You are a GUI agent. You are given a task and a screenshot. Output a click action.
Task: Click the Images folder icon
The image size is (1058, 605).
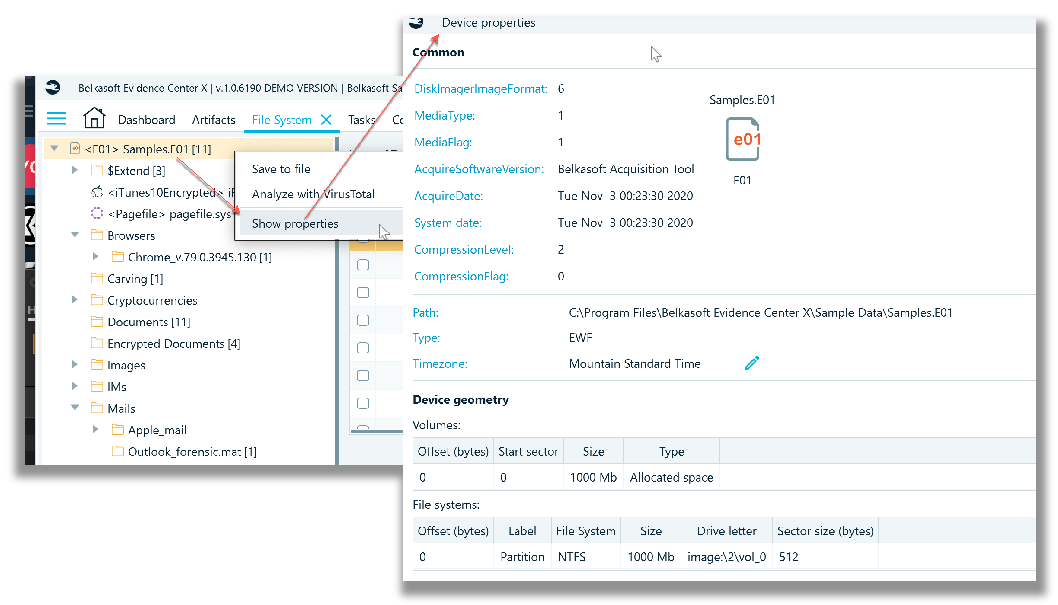pyautogui.click(x=97, y=365)
